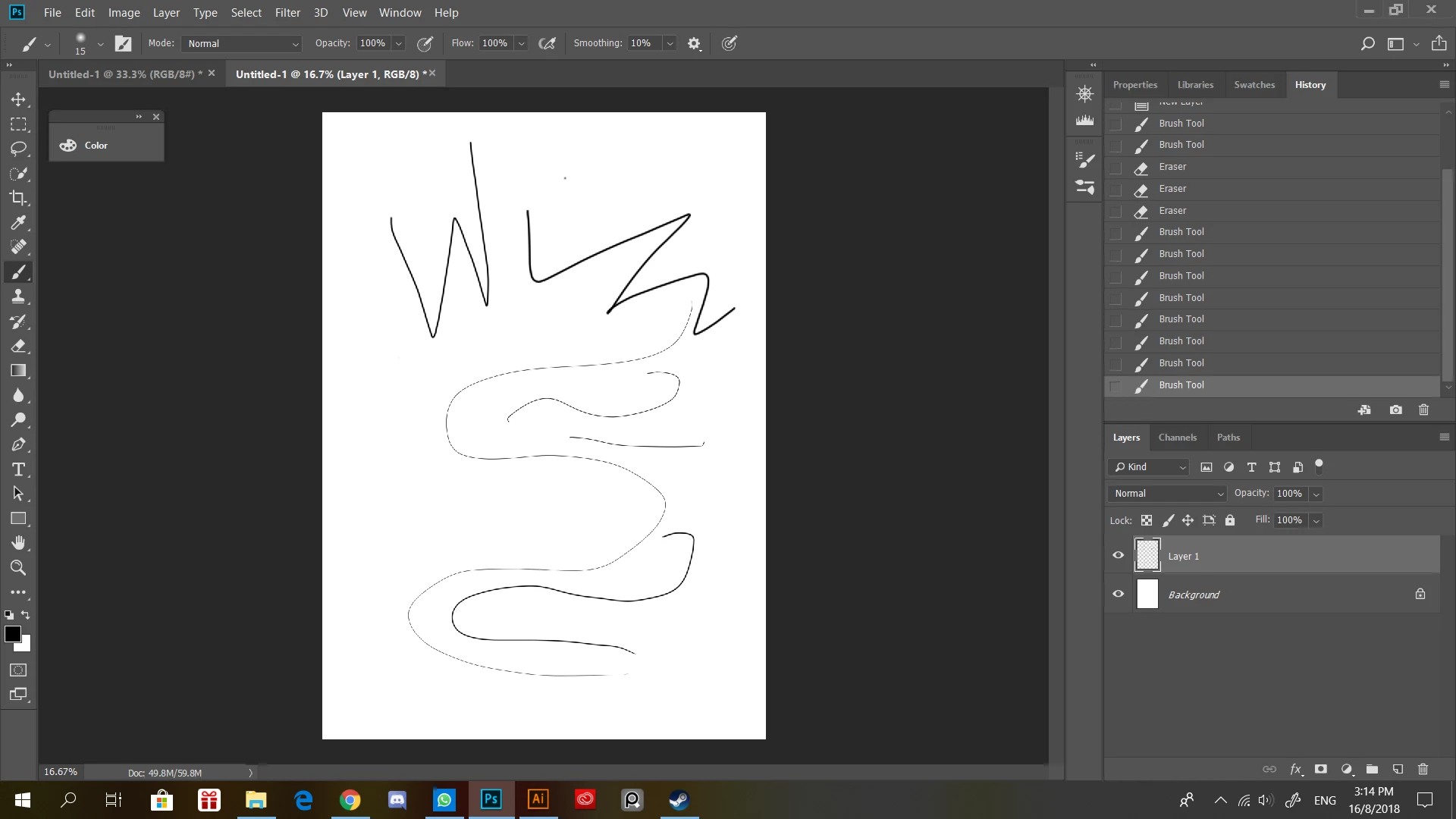Select the Clone Stamp tool
Viewport: 1456px width, 819px height.
pyautogui.click(x=18, y=297)
